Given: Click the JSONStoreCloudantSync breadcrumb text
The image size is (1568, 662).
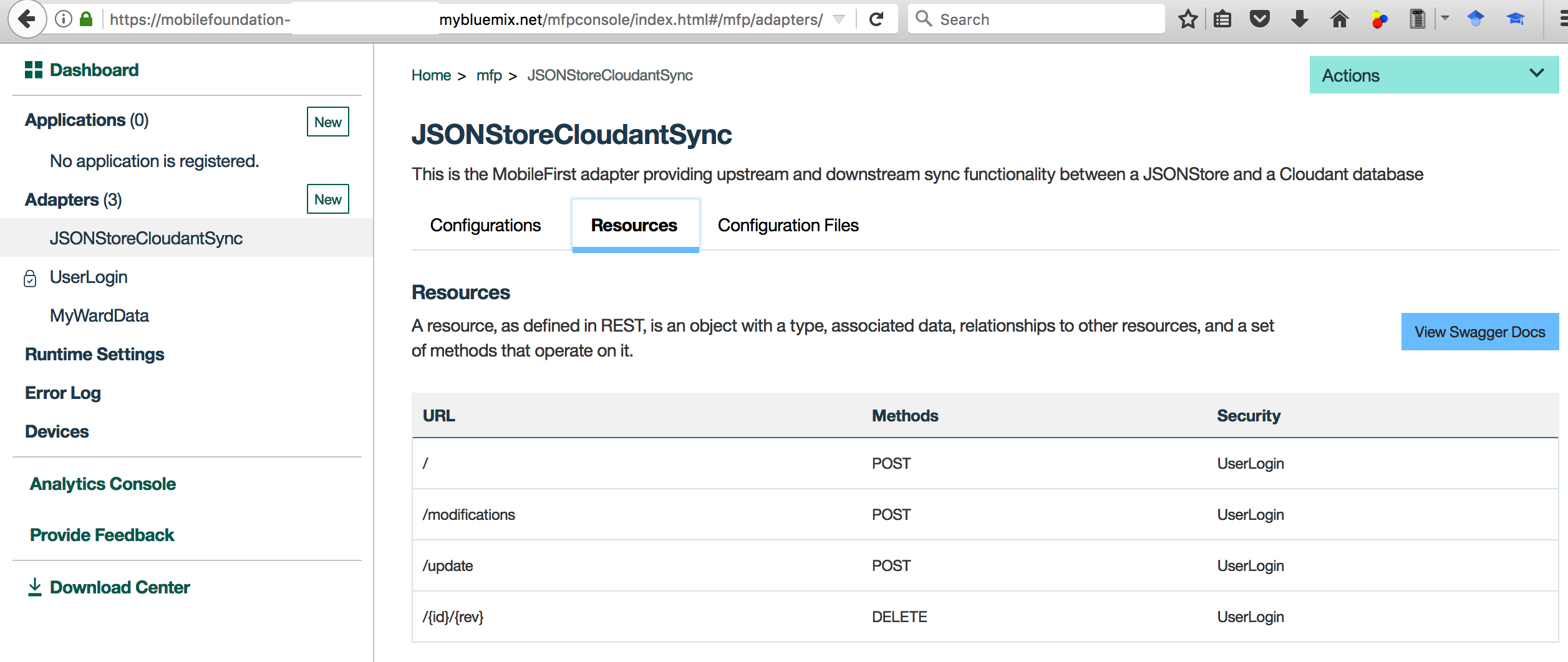Looking at the screenshot, I should [610, 75].
